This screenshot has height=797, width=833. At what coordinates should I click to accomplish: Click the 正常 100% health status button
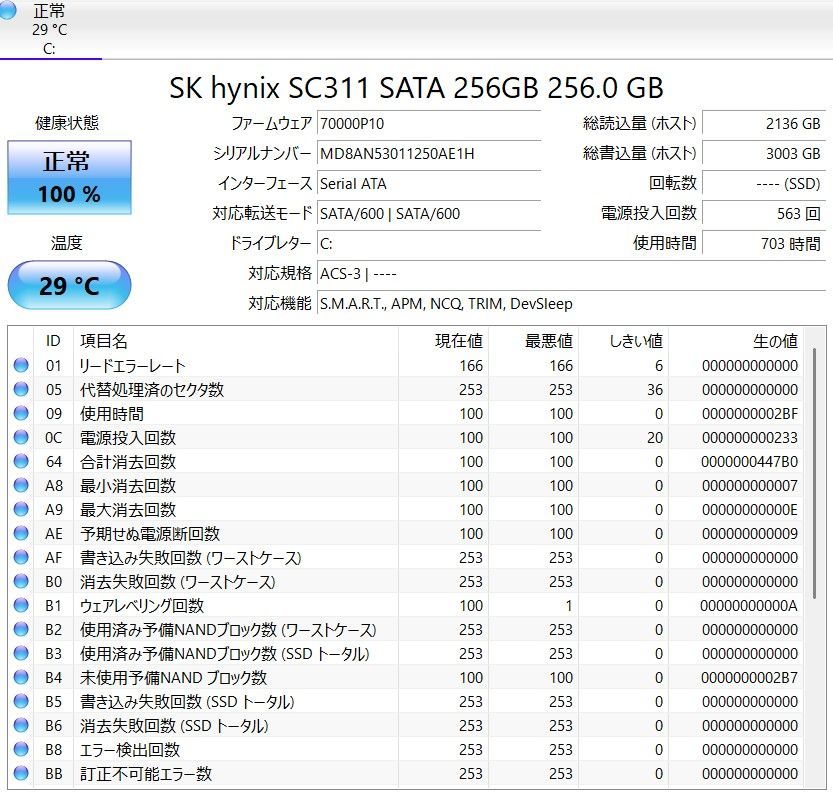tap(69, 176)
